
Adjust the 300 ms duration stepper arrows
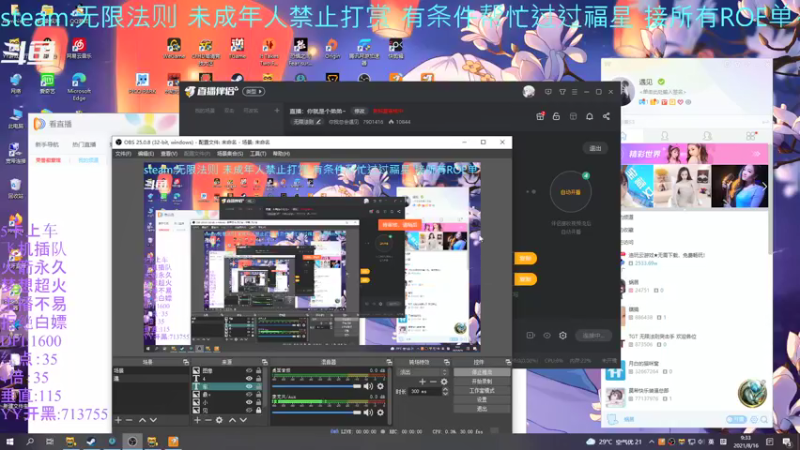click(x=445, y=391)
